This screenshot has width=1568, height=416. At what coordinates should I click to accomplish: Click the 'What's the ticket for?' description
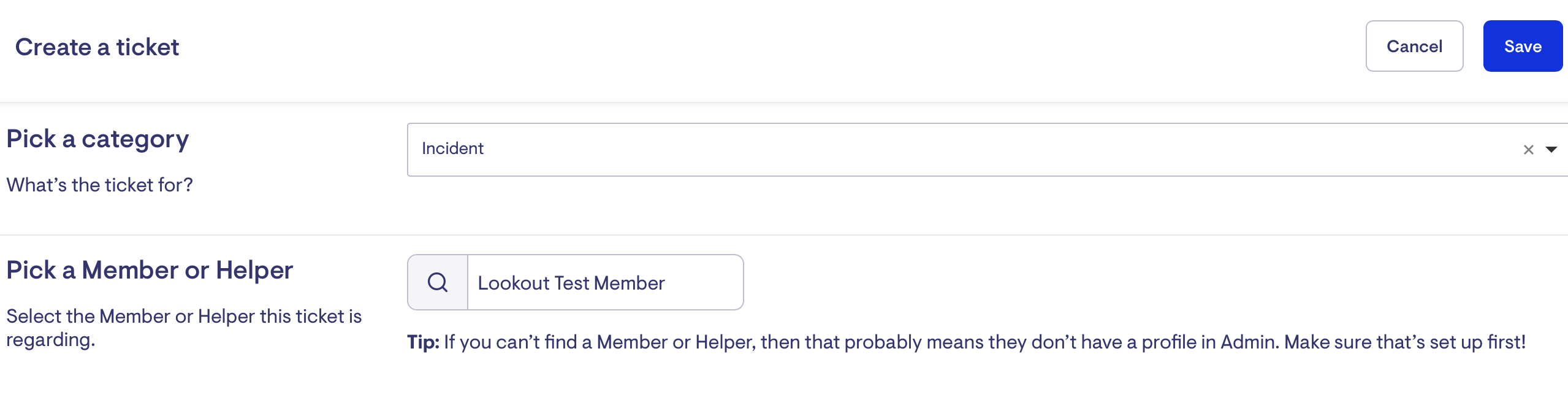tap(99, 185)
